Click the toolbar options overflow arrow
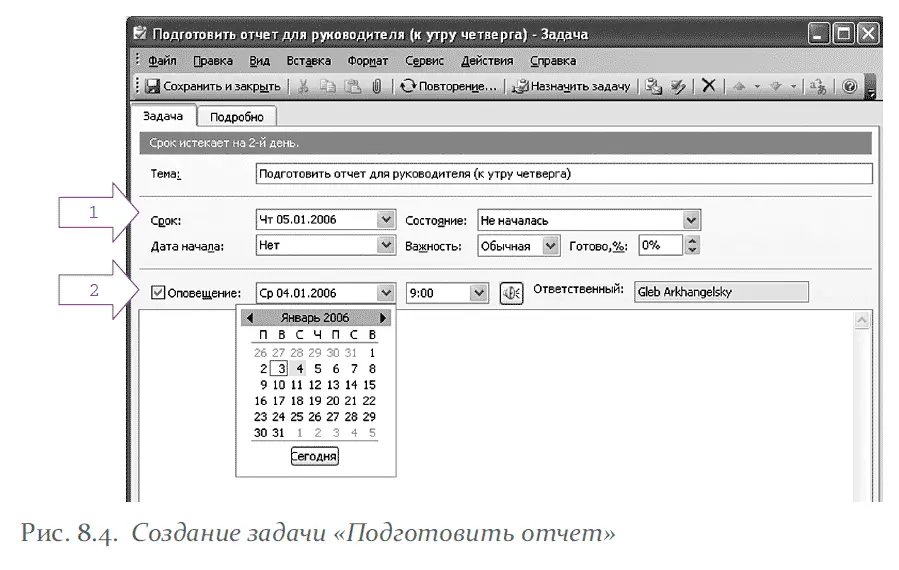This screenshot has width=899, height=570. [x=870, y=87]
